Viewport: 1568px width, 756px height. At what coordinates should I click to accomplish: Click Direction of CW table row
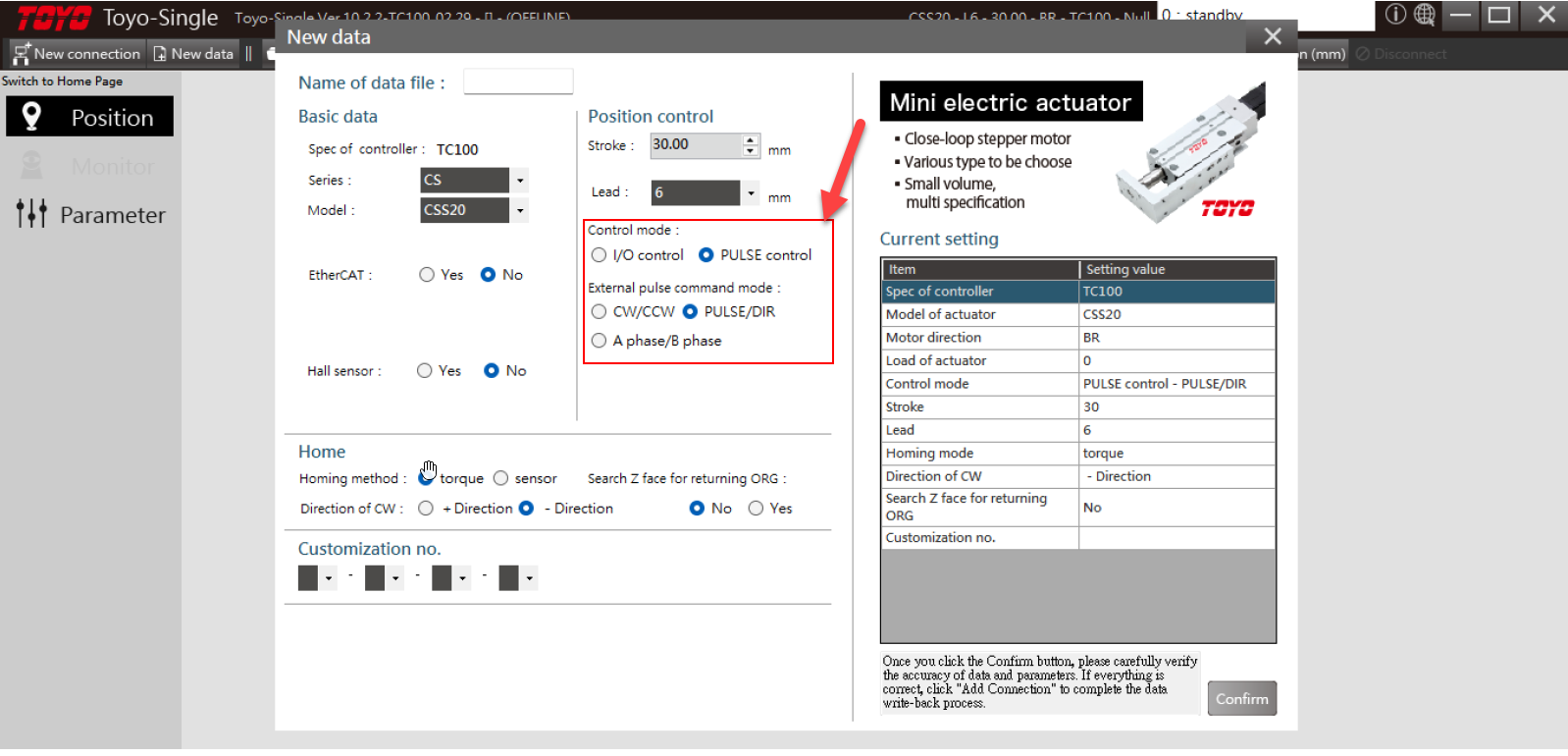(x=1078, y=476)
